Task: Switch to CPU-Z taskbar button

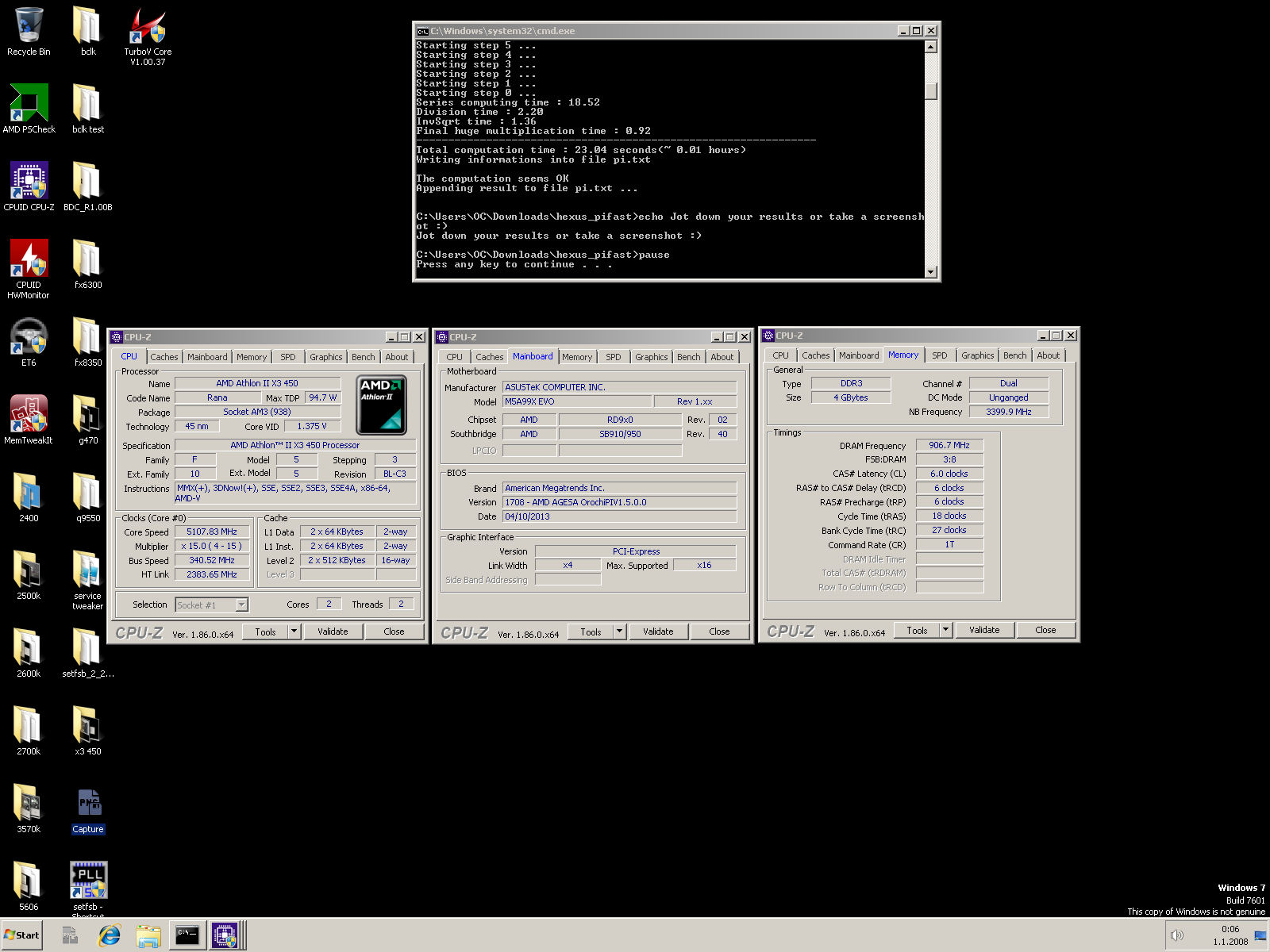Action: click(225, 935)
